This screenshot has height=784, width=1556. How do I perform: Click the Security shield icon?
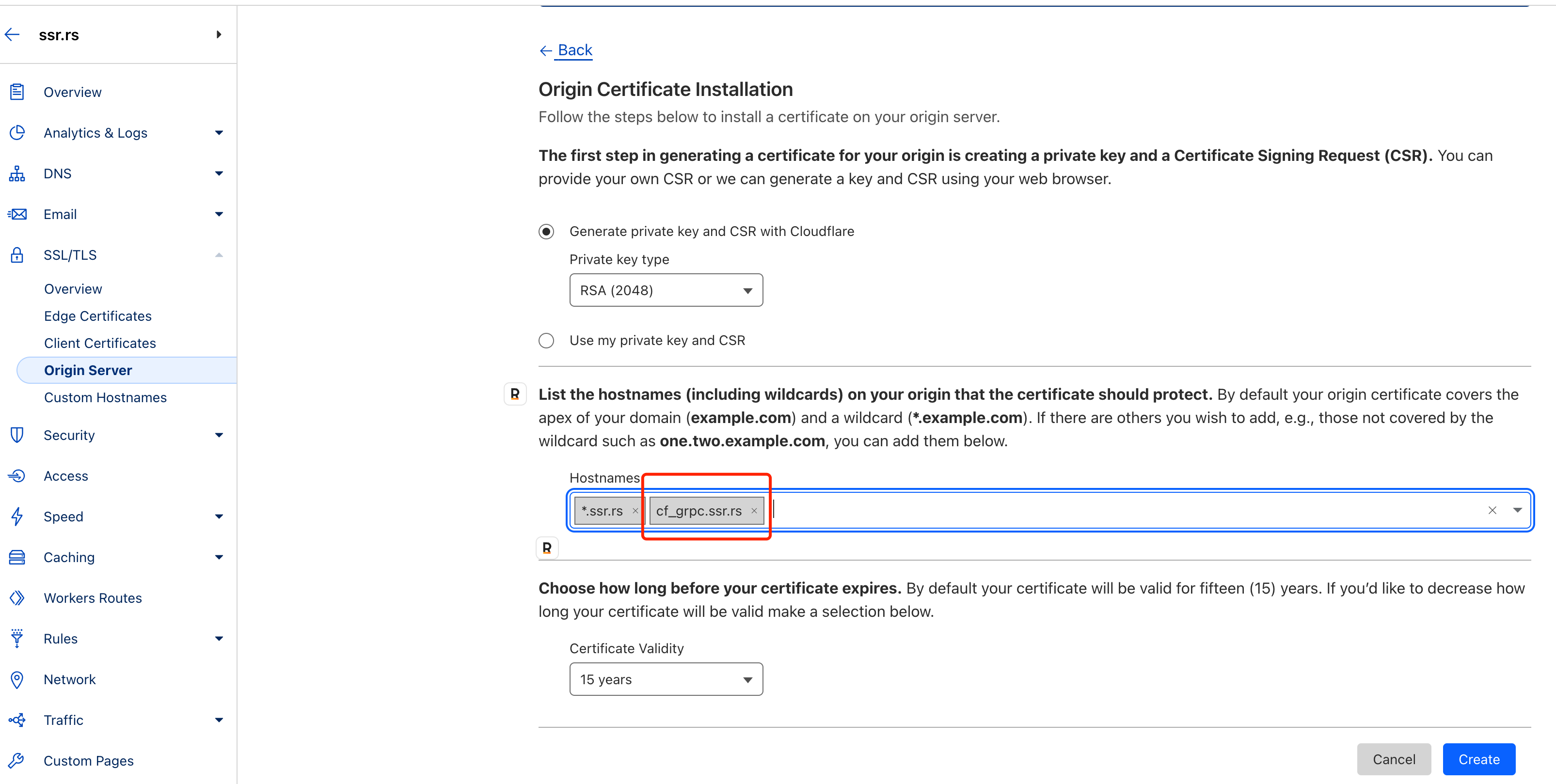17,435
